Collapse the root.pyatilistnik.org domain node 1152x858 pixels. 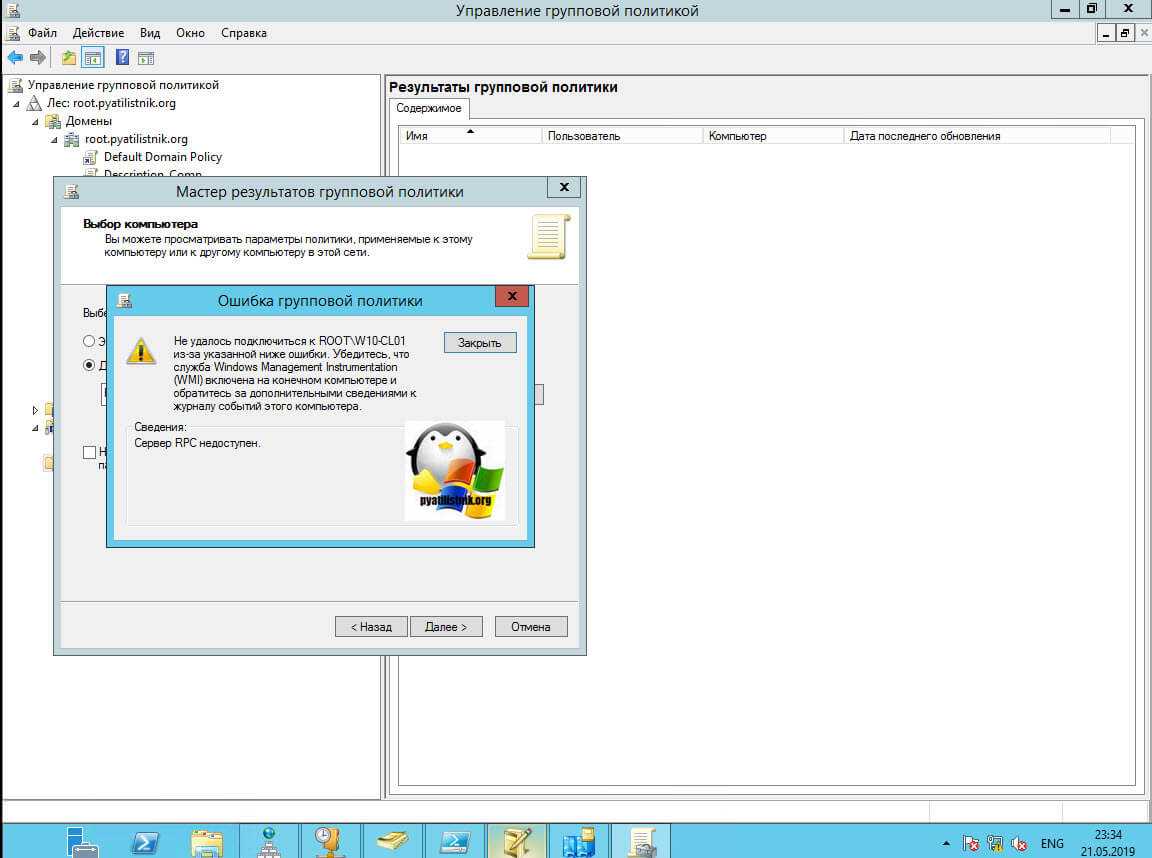pos(54,140)
